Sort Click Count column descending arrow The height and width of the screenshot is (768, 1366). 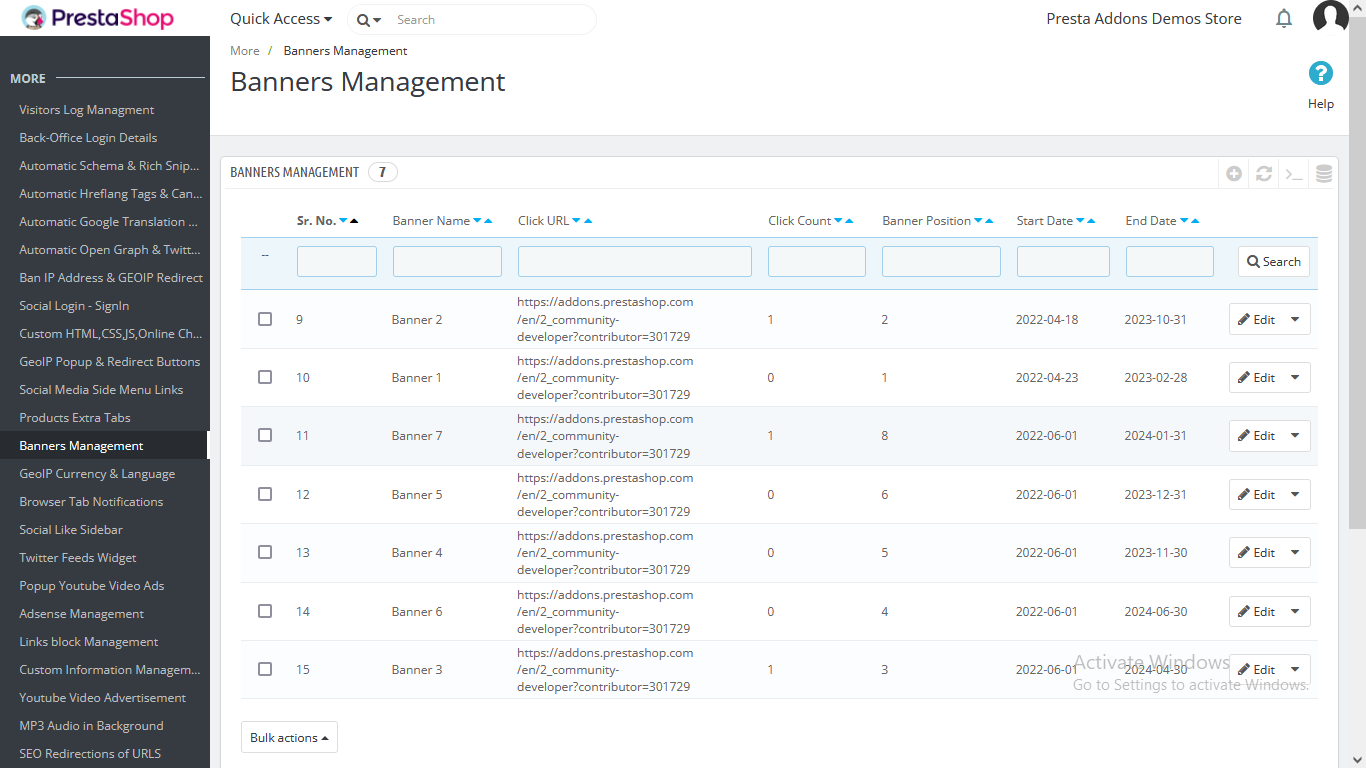tap(838, 221)
